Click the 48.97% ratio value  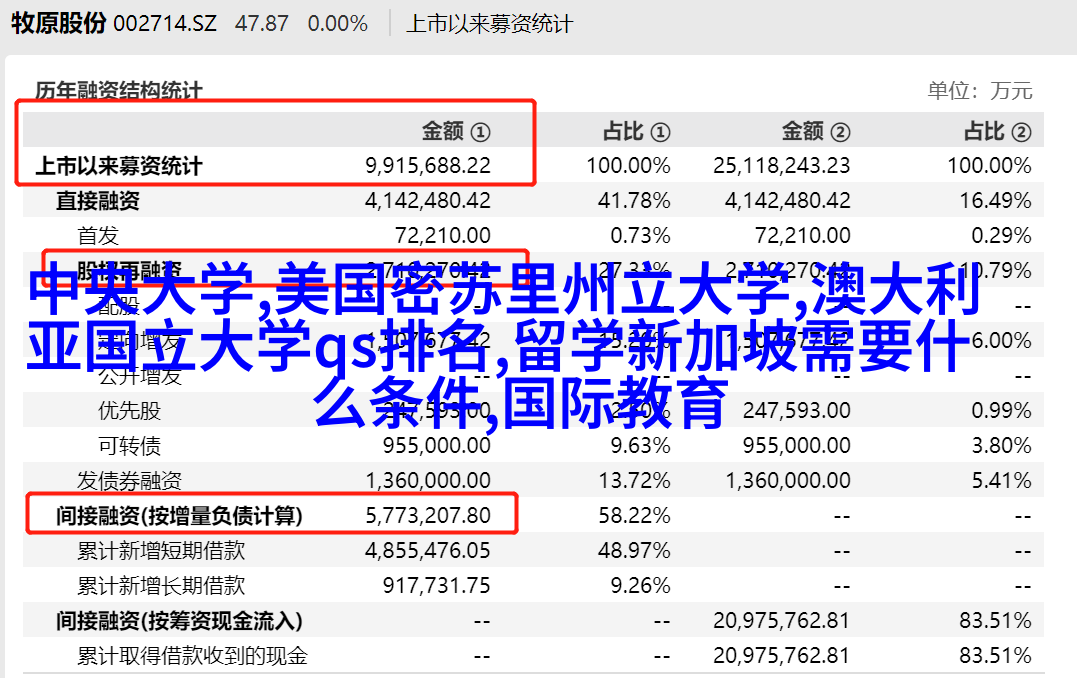tap(634, 551)
